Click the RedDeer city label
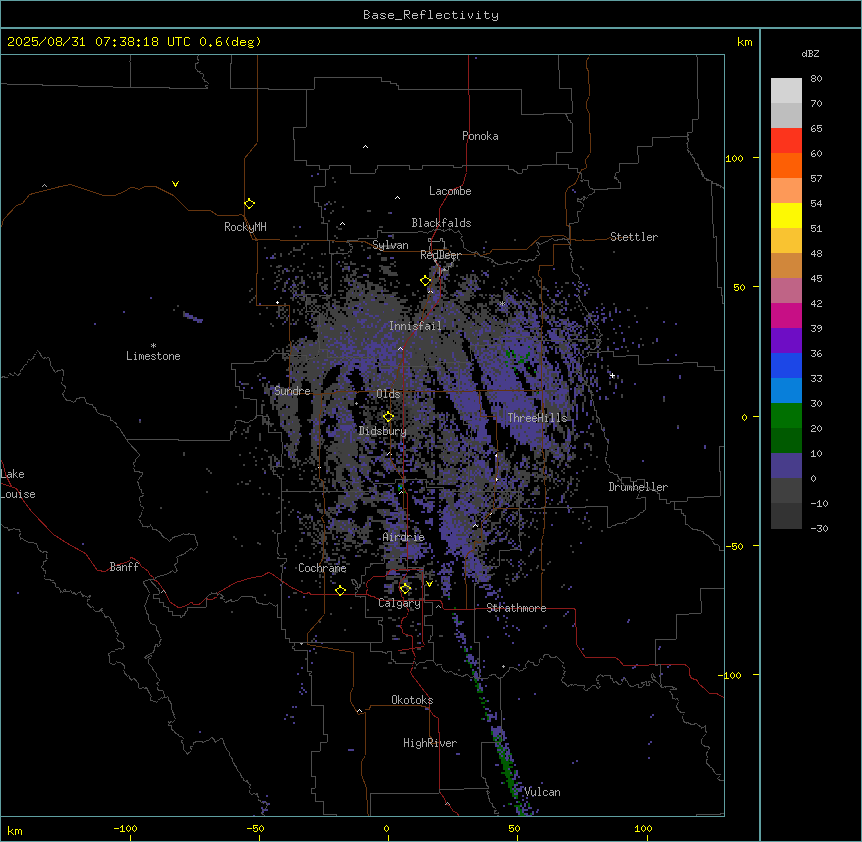This screenshot has height=842, width=862. [440, 255]
